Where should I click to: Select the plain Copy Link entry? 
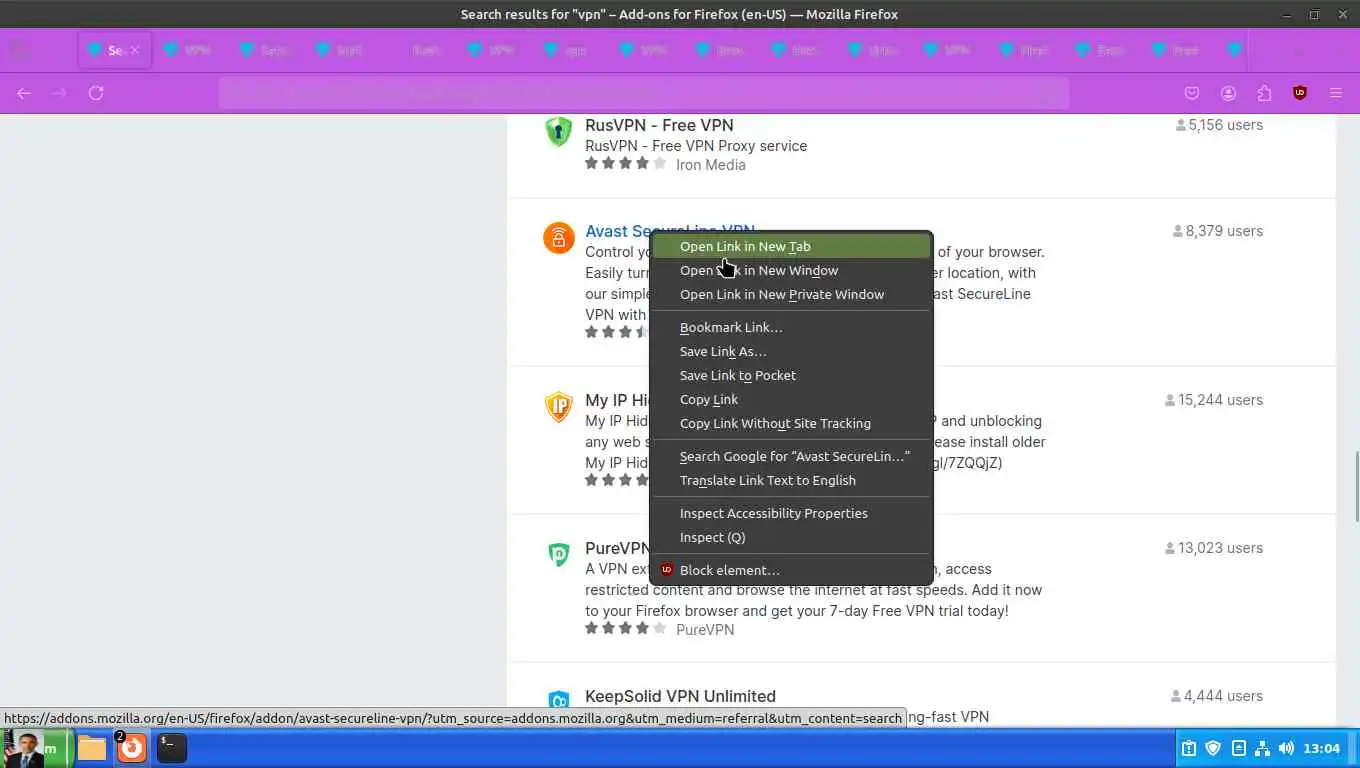pyautogui.click(x=791, y=399)
